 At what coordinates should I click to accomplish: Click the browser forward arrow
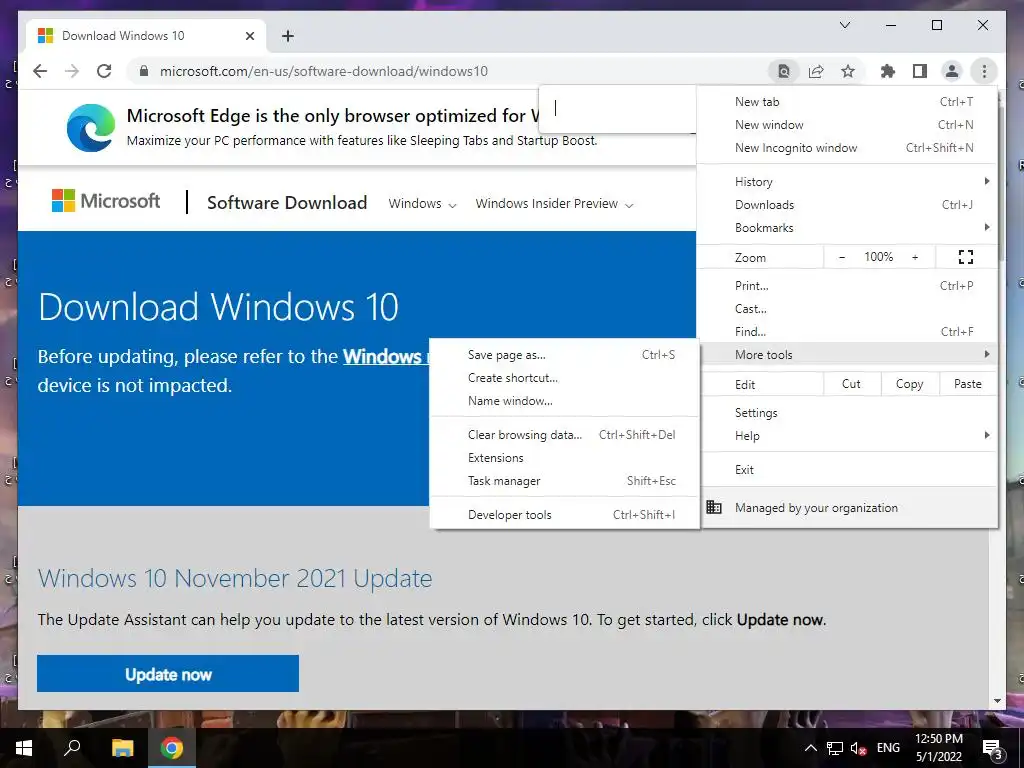[x=72, y=71]
